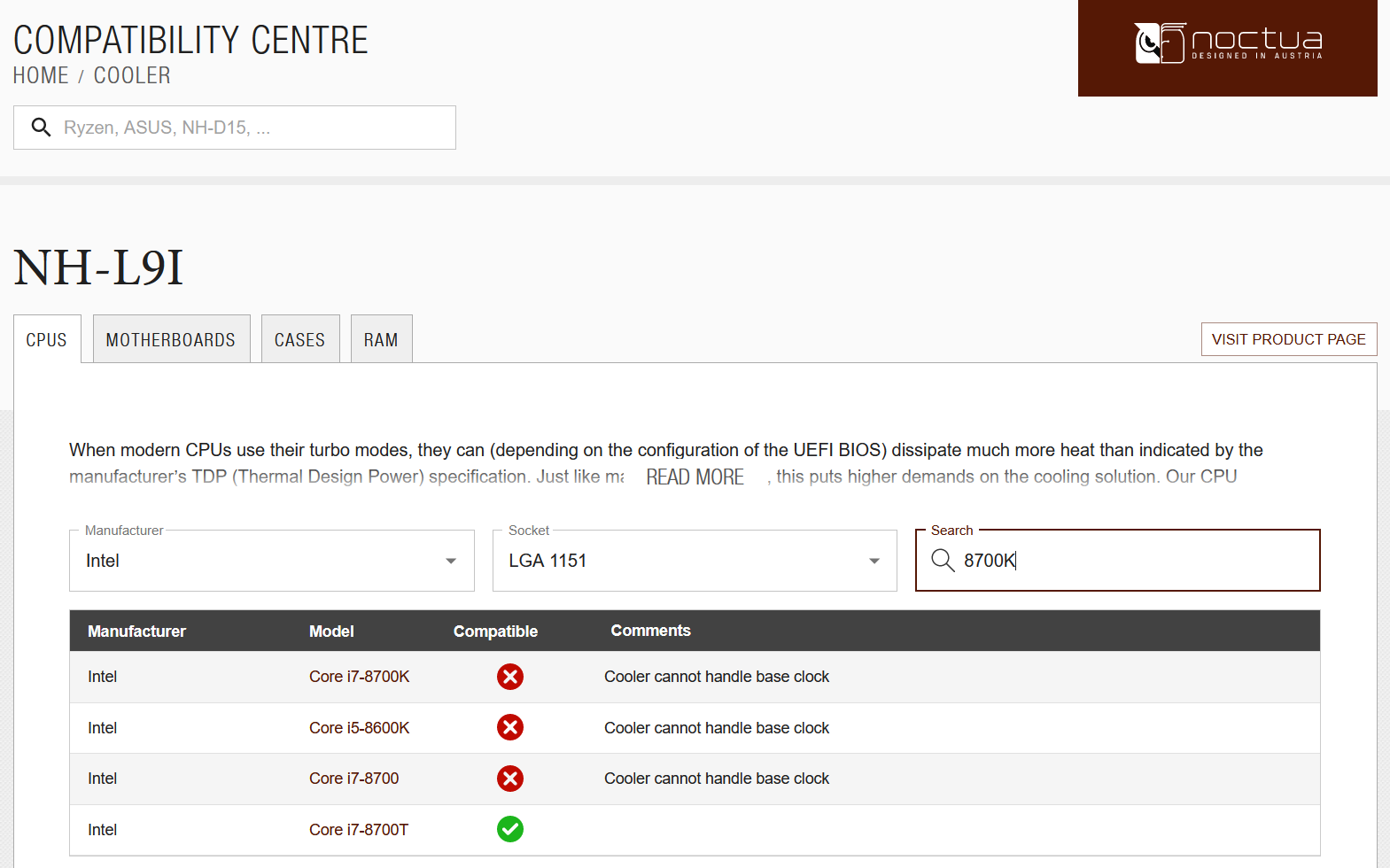This screenshot has width=1390, height=868.
Task: Click the Core i7-8700 row comment text
Action: click(717, 779)
